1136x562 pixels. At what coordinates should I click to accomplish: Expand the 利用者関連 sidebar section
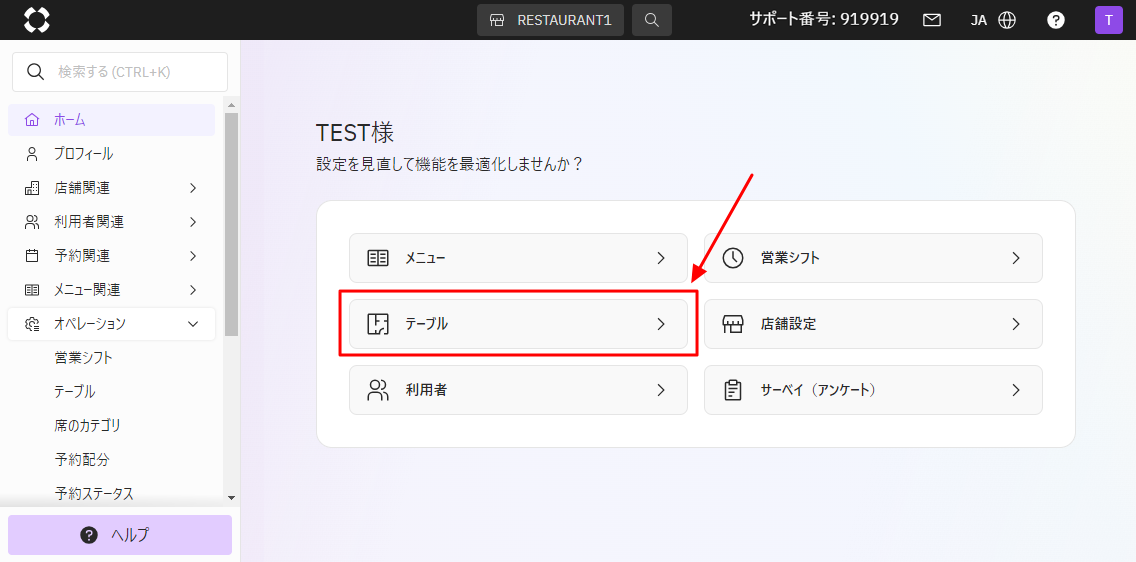[112, 222]
